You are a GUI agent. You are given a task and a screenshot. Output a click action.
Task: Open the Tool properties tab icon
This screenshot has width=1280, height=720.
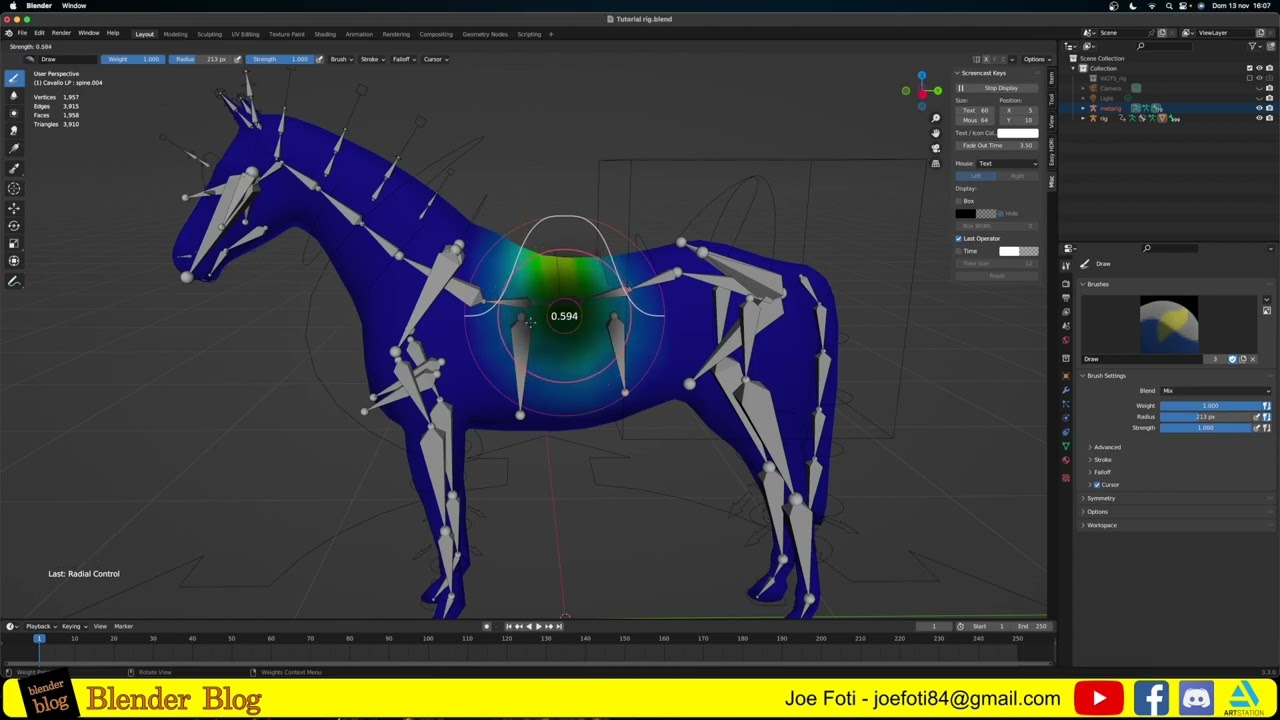coord(1066,265)
